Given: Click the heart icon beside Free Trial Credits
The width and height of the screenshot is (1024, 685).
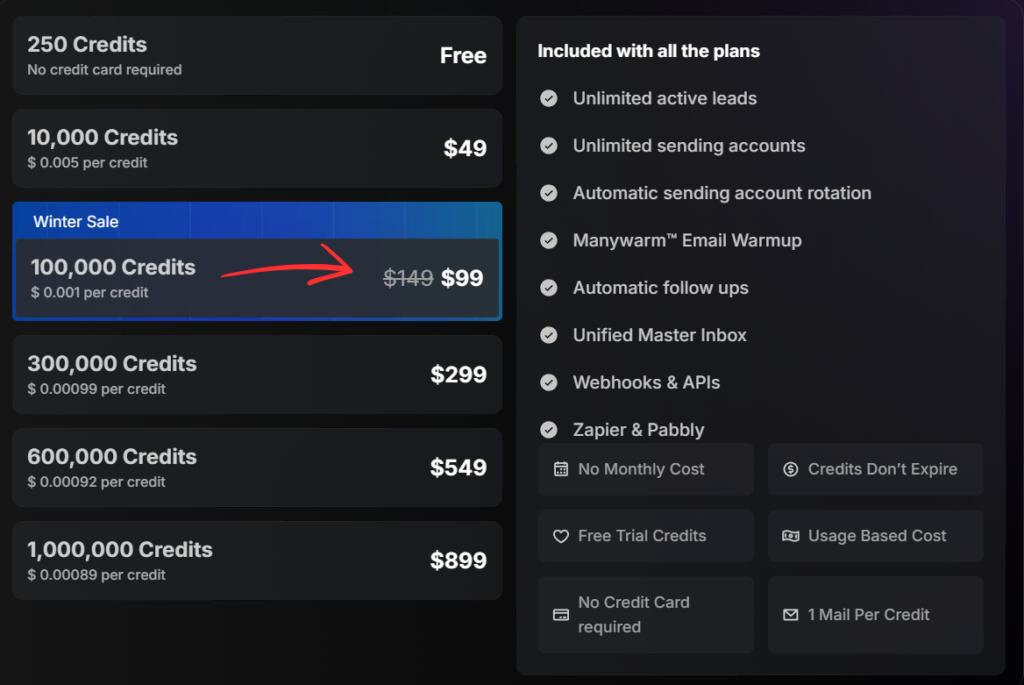Looking at the screenshot, I should pos(561,536).
